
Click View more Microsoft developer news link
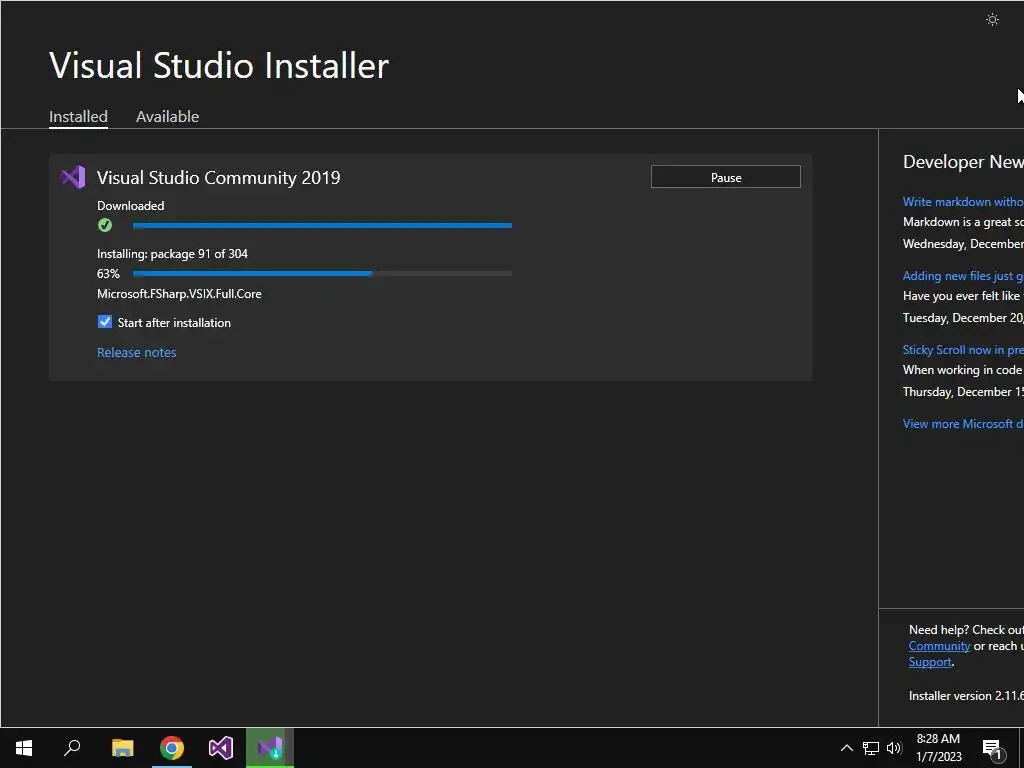pyautogui.click(x=963, y=424)
